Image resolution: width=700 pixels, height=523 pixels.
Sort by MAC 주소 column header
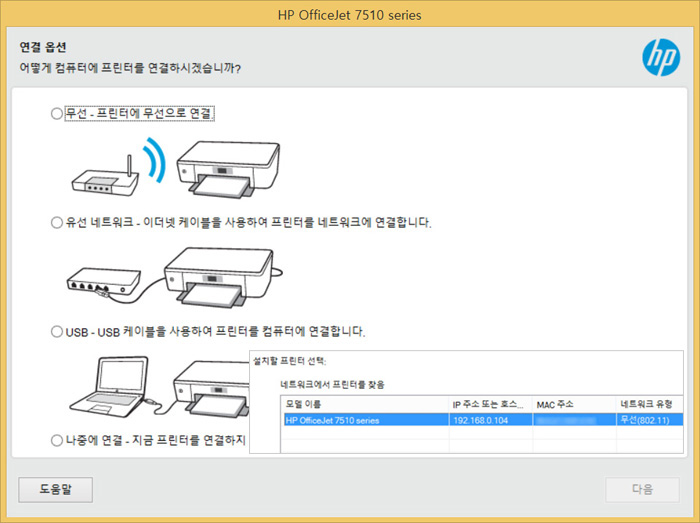[x=574, y=404]
